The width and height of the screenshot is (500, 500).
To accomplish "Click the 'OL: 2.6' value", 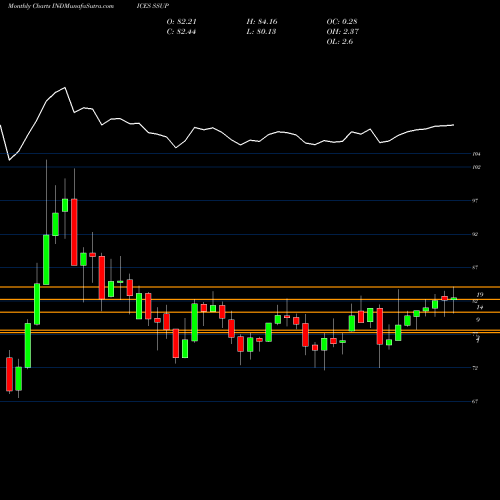I will click(340, 42).
